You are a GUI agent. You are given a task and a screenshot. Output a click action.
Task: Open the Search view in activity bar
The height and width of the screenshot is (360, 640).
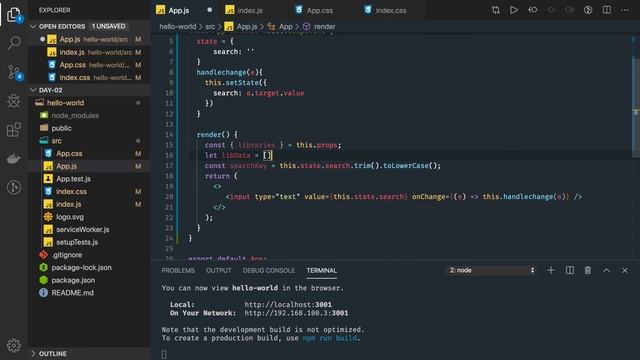click(14, 42)
